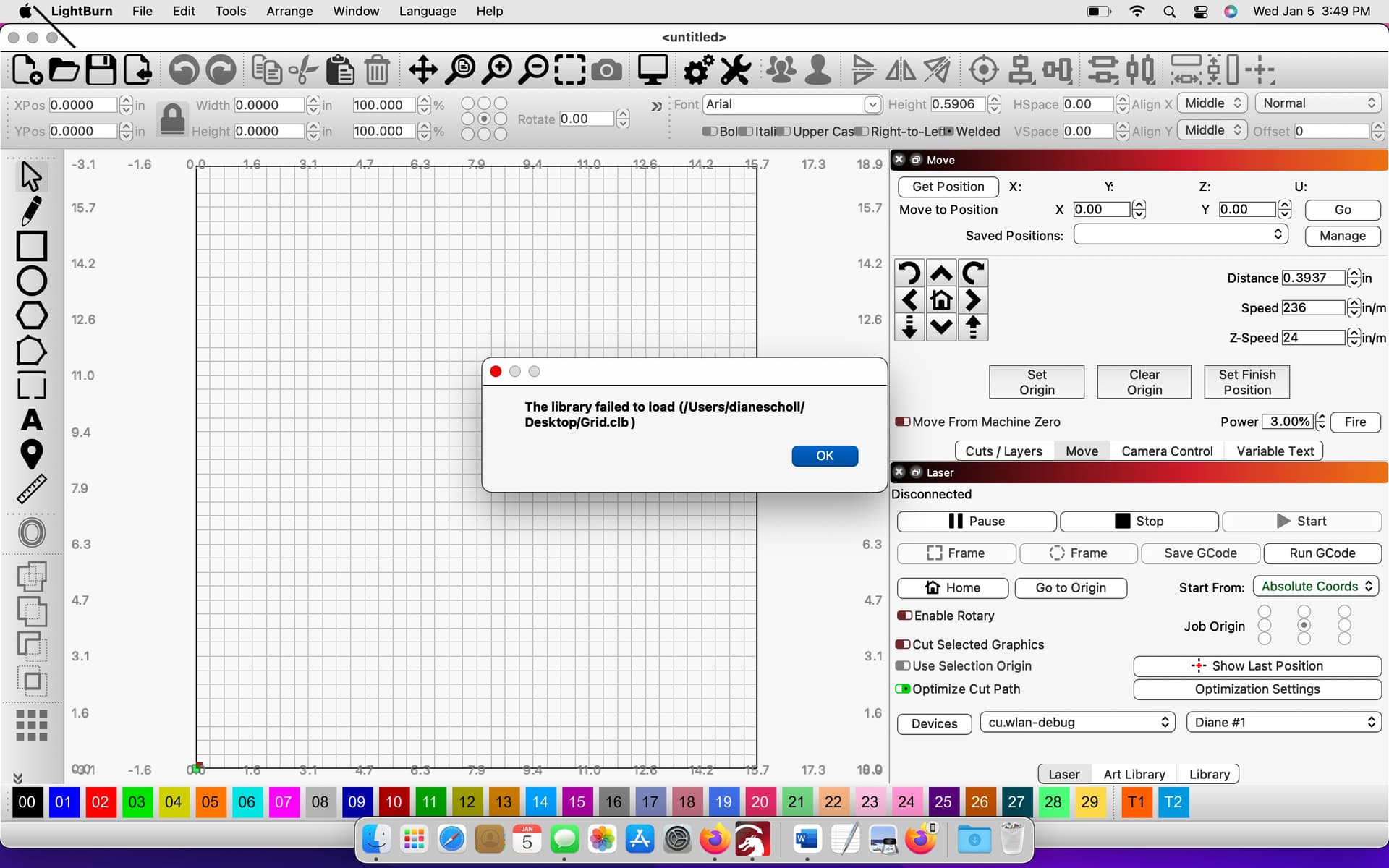The width and height of the screenshot is (1389, 868).
Task: Select the Draw Lines pencil tool
Action: click(31, 210)
